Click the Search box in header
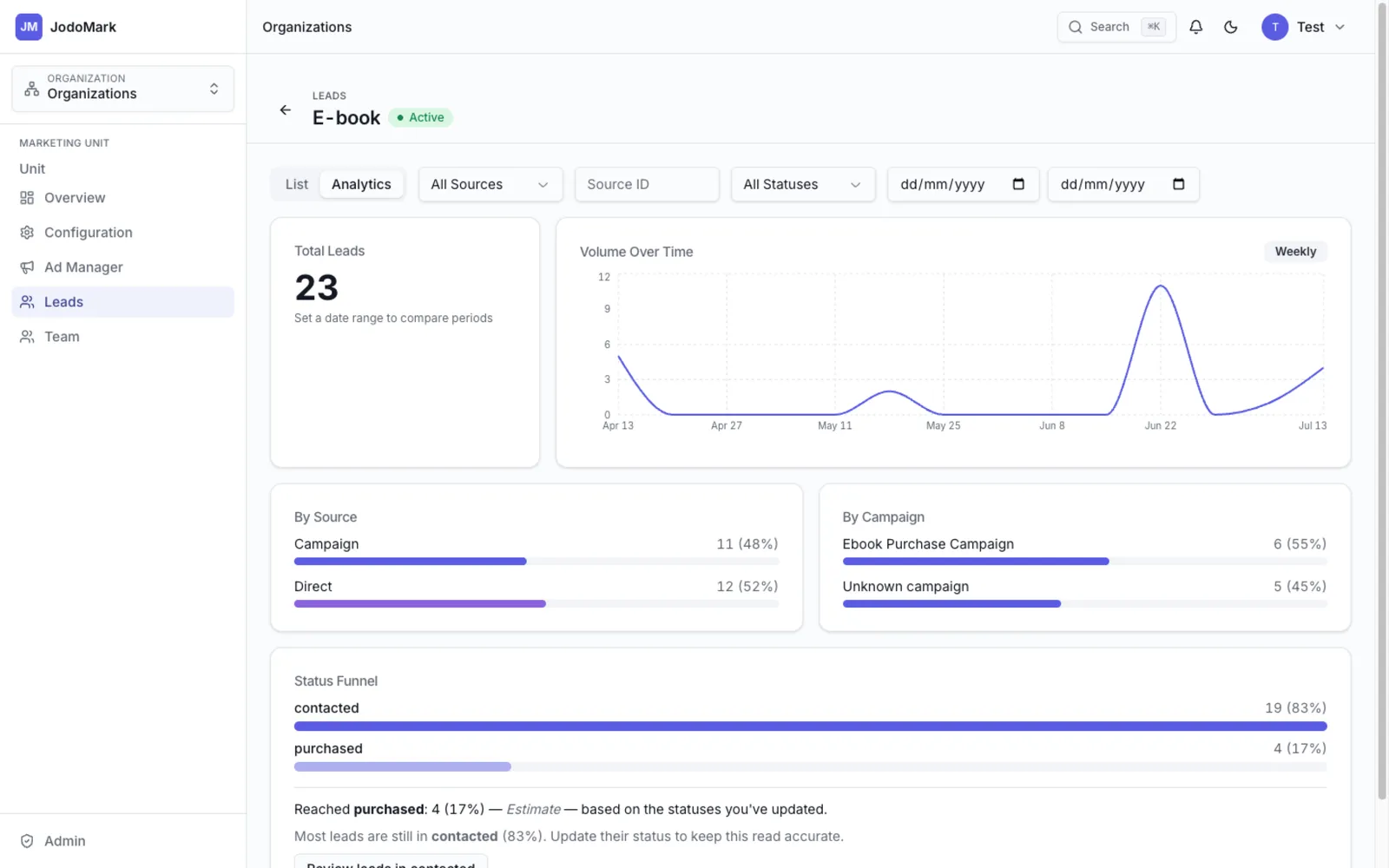The width and height of the screenshot is (1389, 868). pos(1116,27)
